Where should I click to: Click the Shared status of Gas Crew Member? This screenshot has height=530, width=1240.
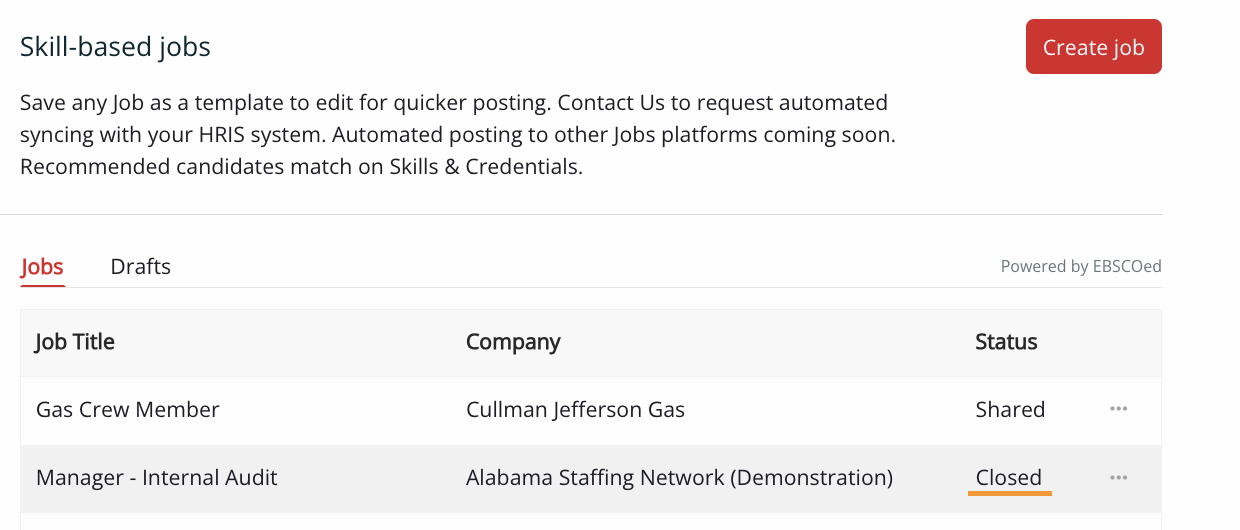1010,409
